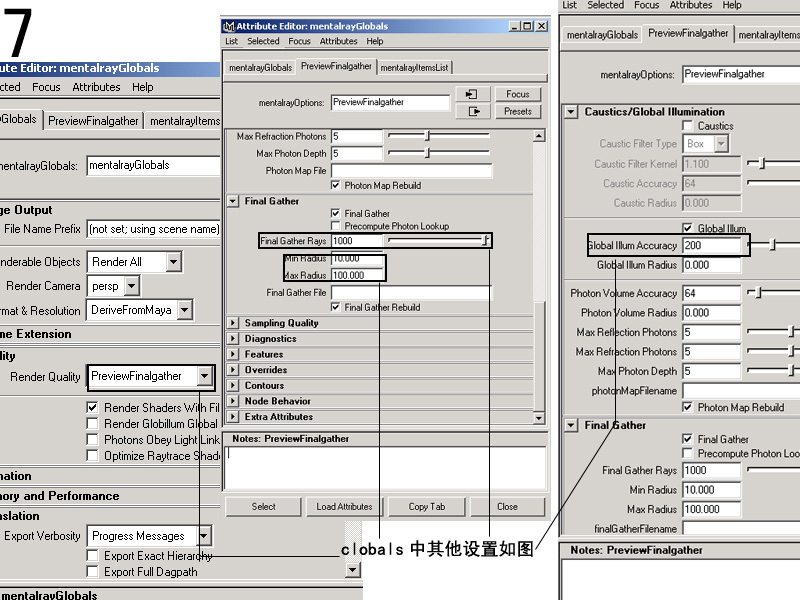Open the List menu in middle window
The width and height of the screenshot is (800, 600).
[x=232, y=41]
